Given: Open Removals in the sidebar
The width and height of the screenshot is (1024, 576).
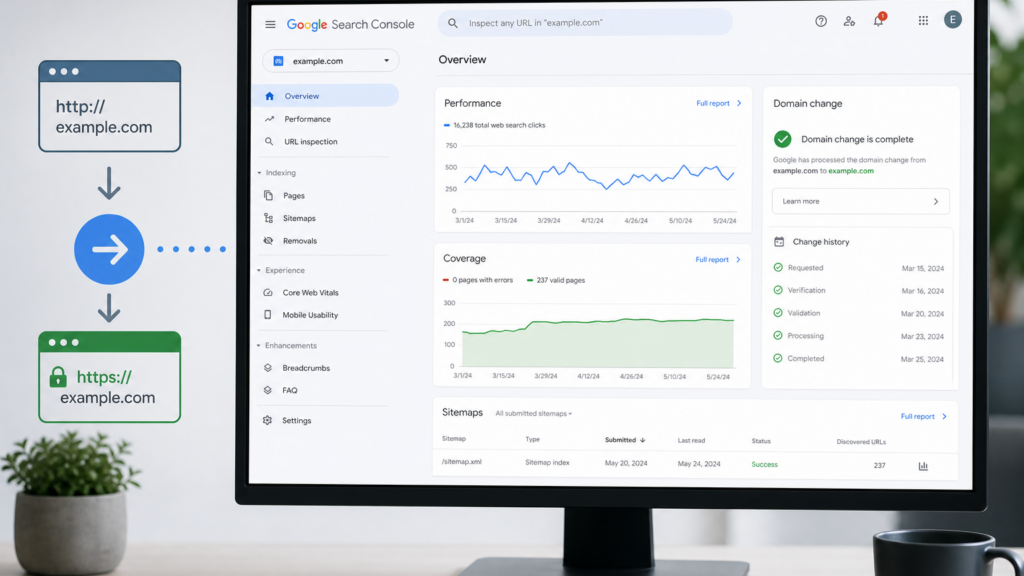Looking at the screenshot, I should pyautogui.click(x=300, y=241).
